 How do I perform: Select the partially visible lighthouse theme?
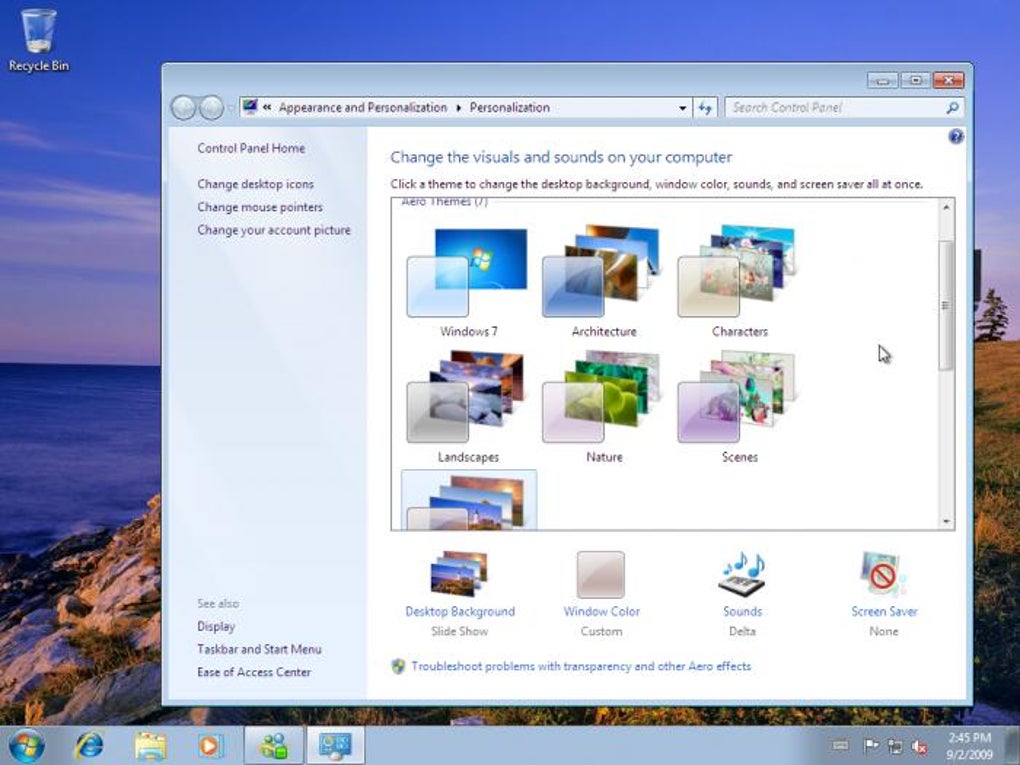pos(468,500)
